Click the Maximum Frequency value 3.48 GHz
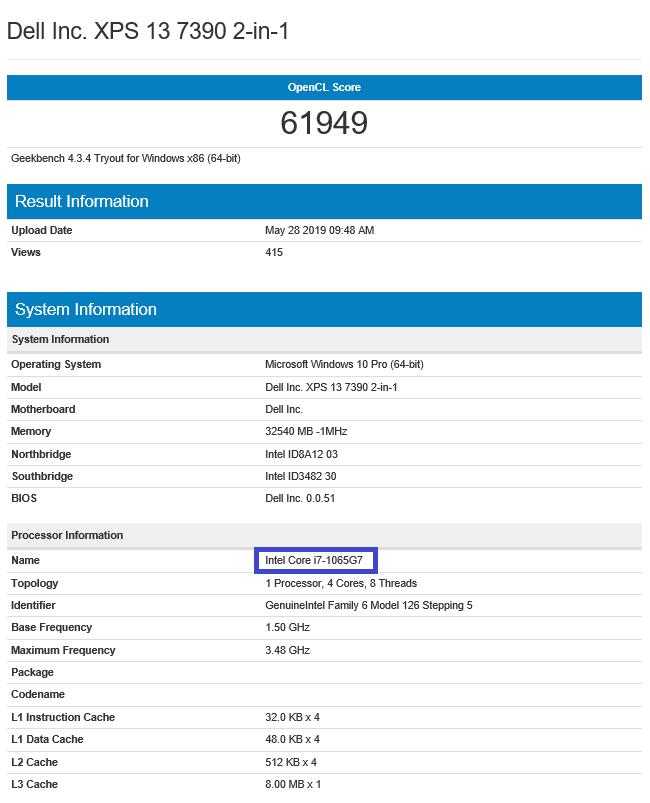 point(288,650)
